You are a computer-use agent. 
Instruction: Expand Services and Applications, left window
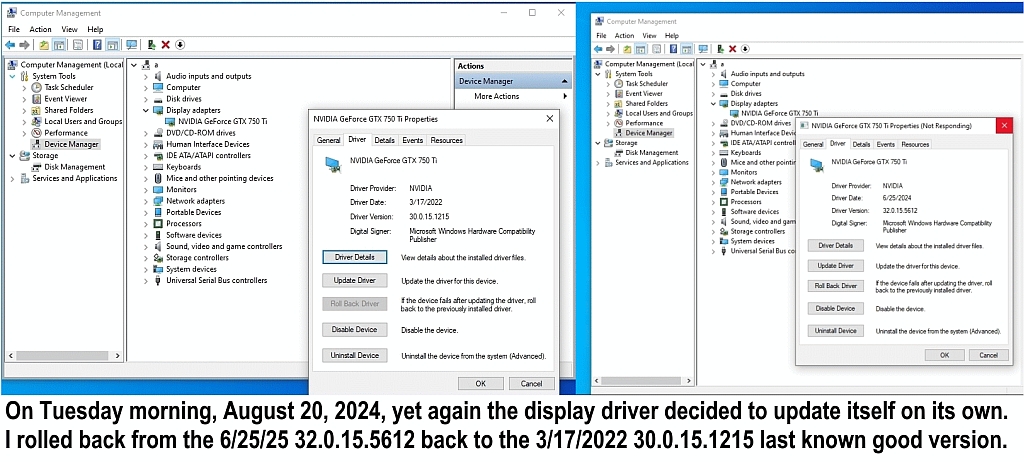click(x=12, y=178)
